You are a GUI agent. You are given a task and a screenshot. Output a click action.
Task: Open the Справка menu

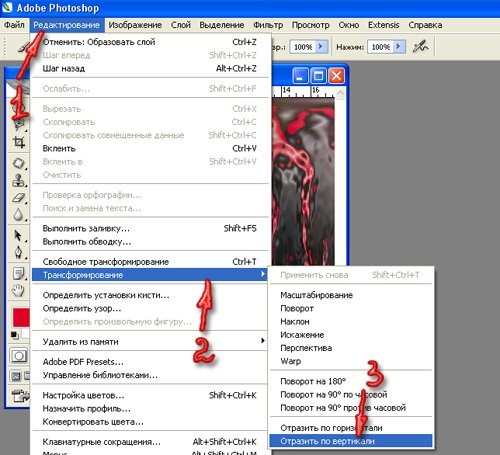tap(425, 25)
